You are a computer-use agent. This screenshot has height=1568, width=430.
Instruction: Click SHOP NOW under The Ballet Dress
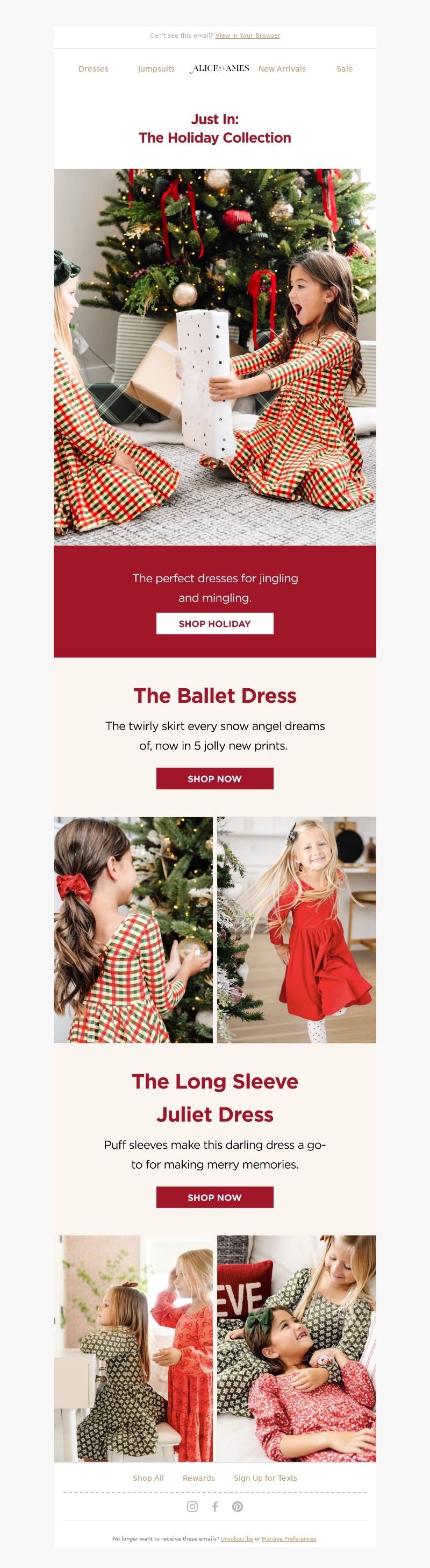coord(214,779)
